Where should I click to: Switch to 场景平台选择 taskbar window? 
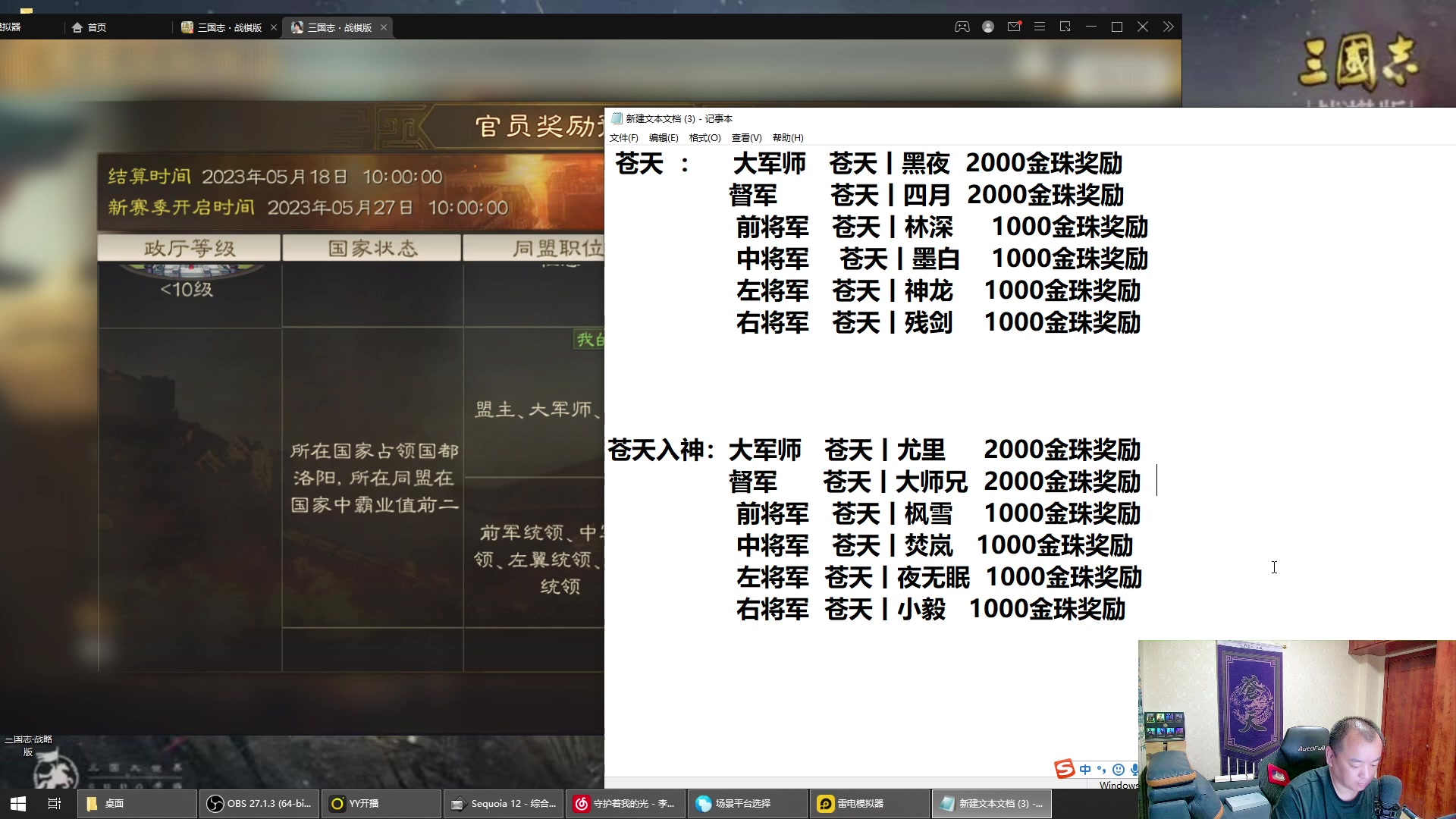click(747, 803)
